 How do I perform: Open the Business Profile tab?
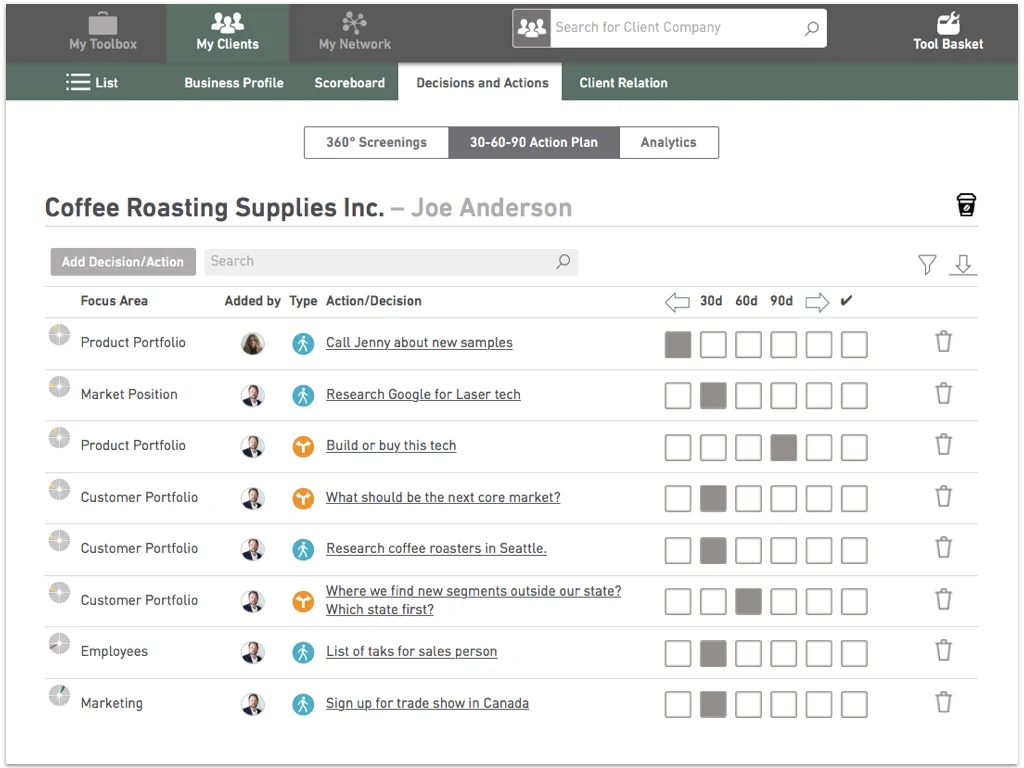click(x=234, y=82)
